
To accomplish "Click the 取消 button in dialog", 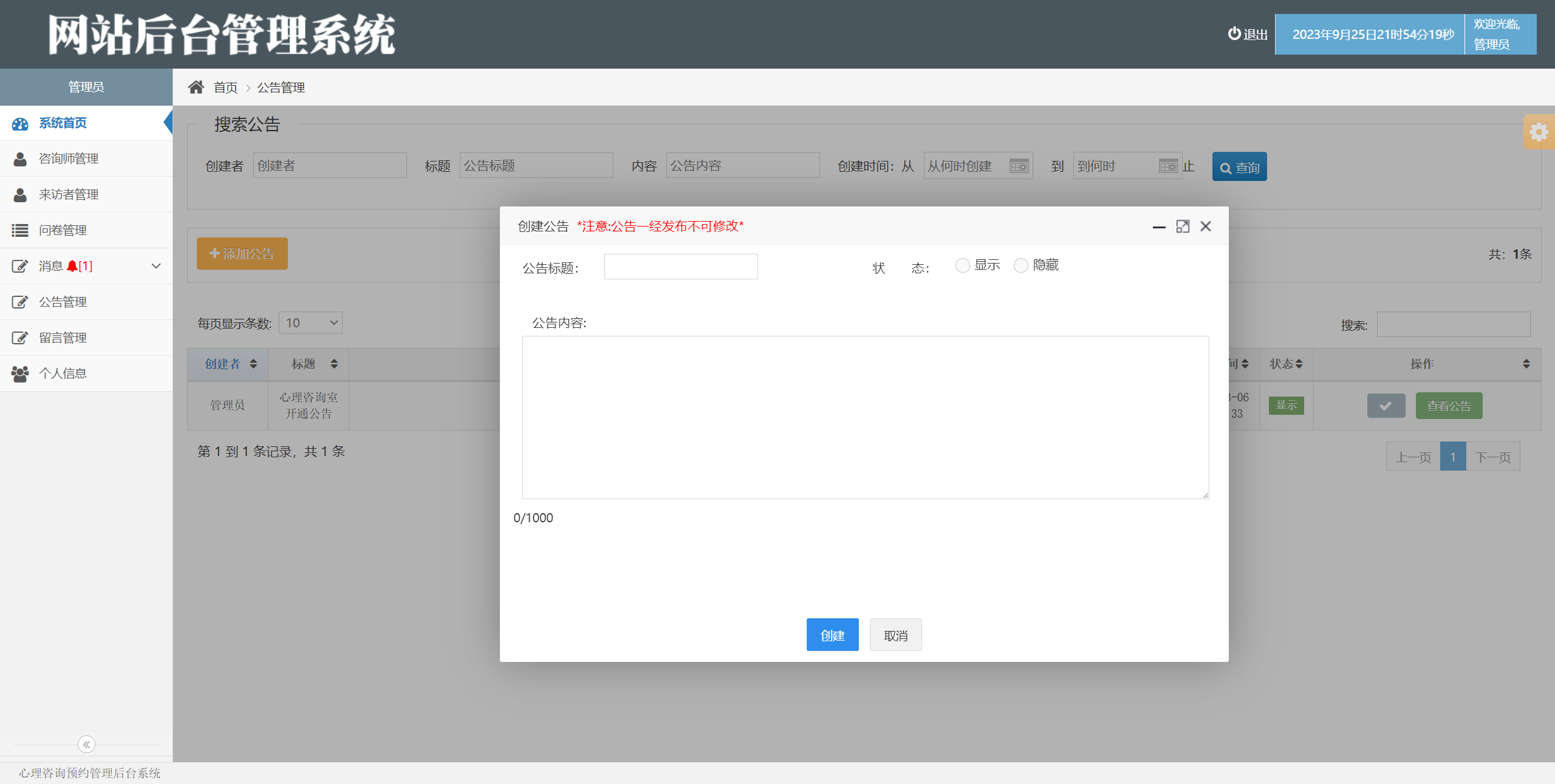I will coord(895,635).
